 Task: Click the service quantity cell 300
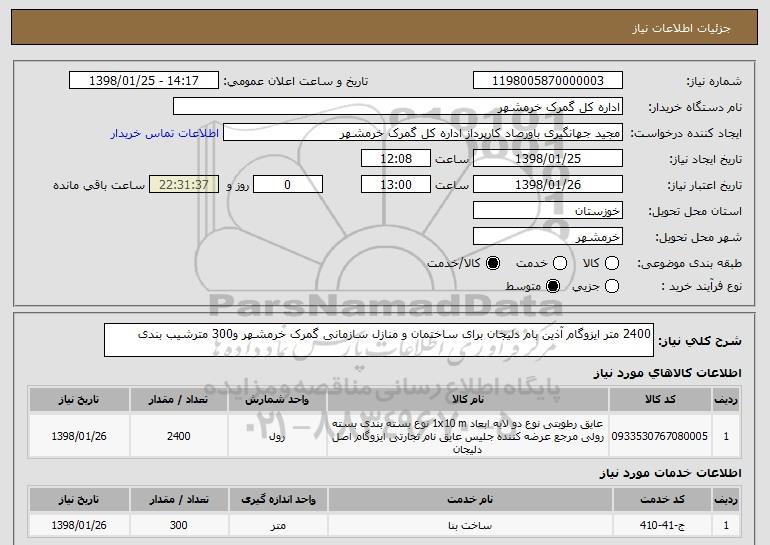tap(178, 525)
